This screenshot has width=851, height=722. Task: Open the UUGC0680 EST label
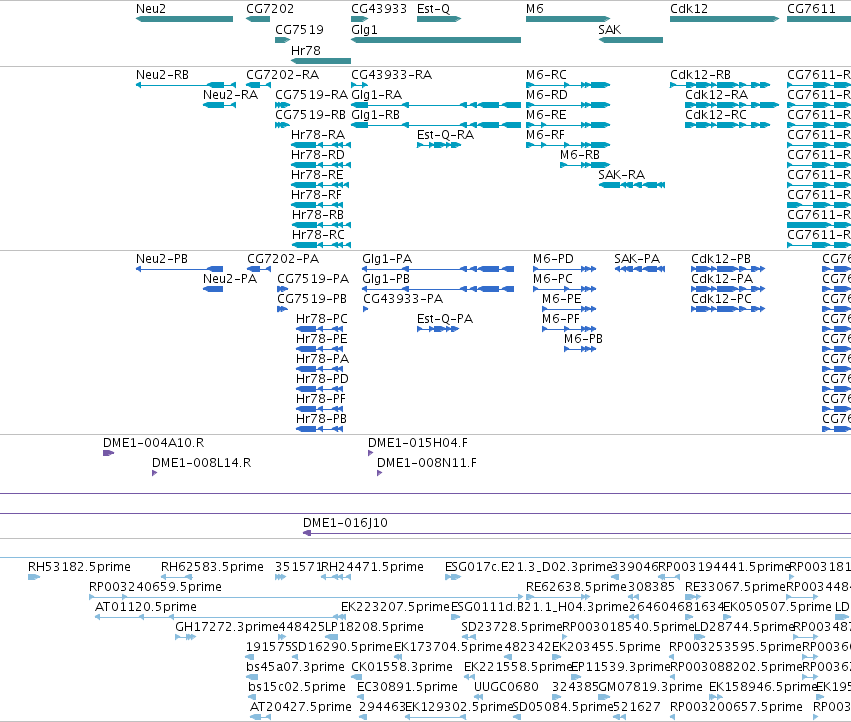tap(506, 687)
